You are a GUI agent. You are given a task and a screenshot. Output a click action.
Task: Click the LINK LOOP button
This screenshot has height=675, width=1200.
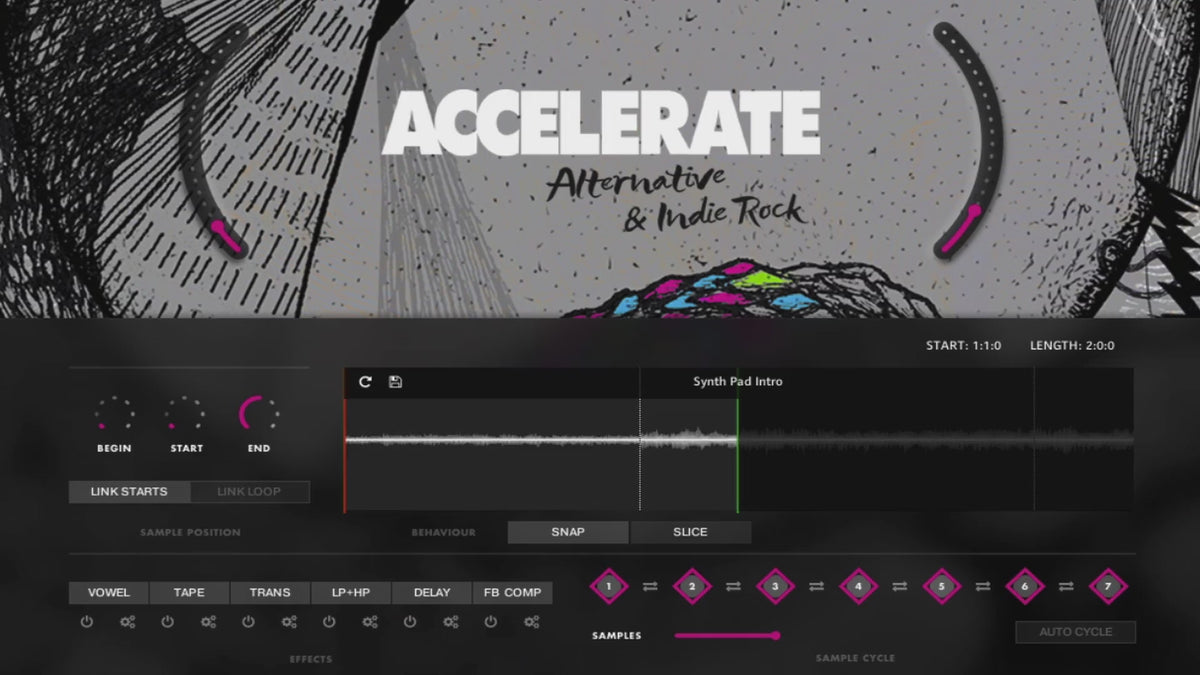point(249,492)
